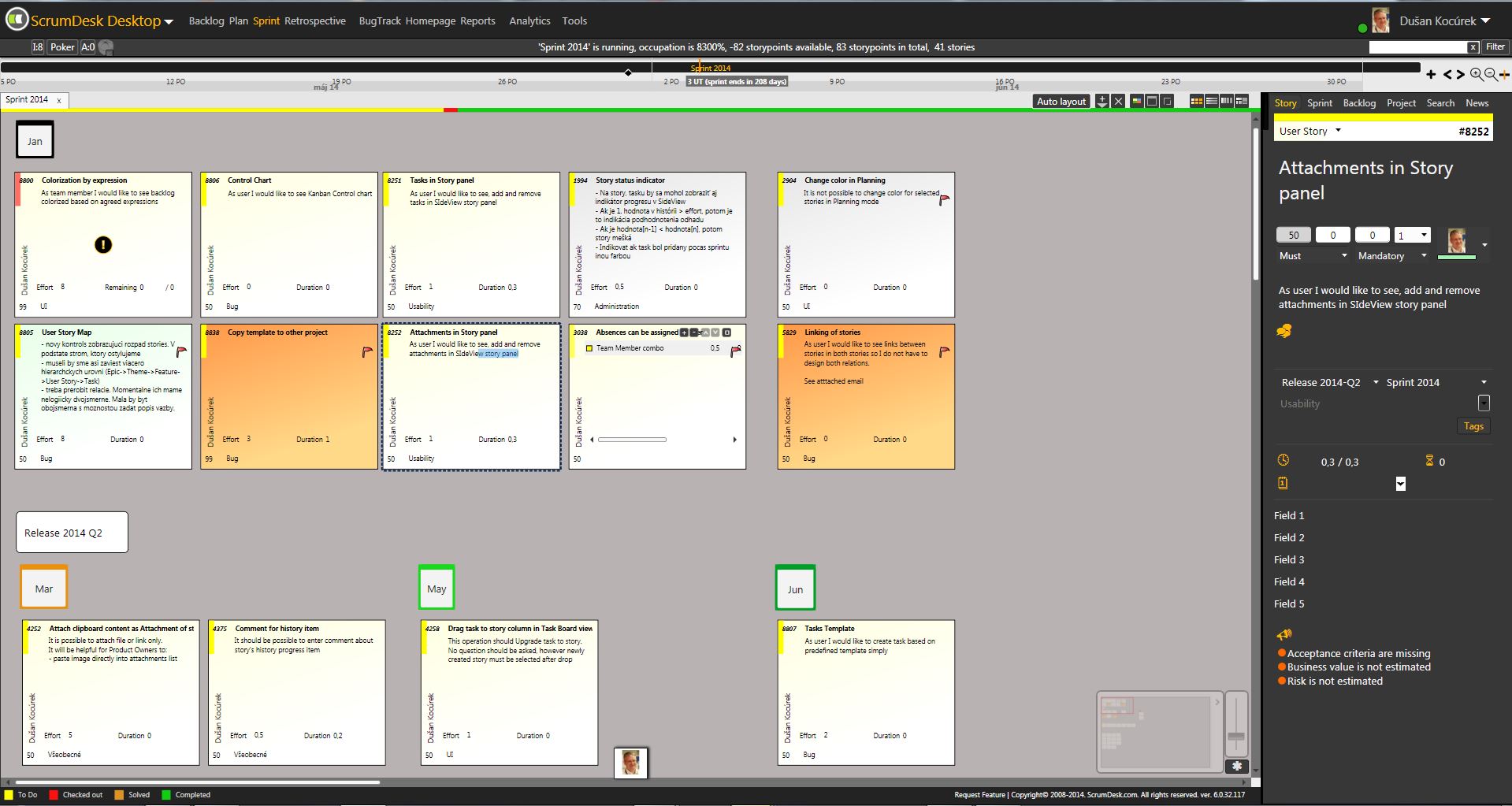Click the X icon next to Auto layout
Screen dimensions: 1512x806
(x=1118, y=101)
